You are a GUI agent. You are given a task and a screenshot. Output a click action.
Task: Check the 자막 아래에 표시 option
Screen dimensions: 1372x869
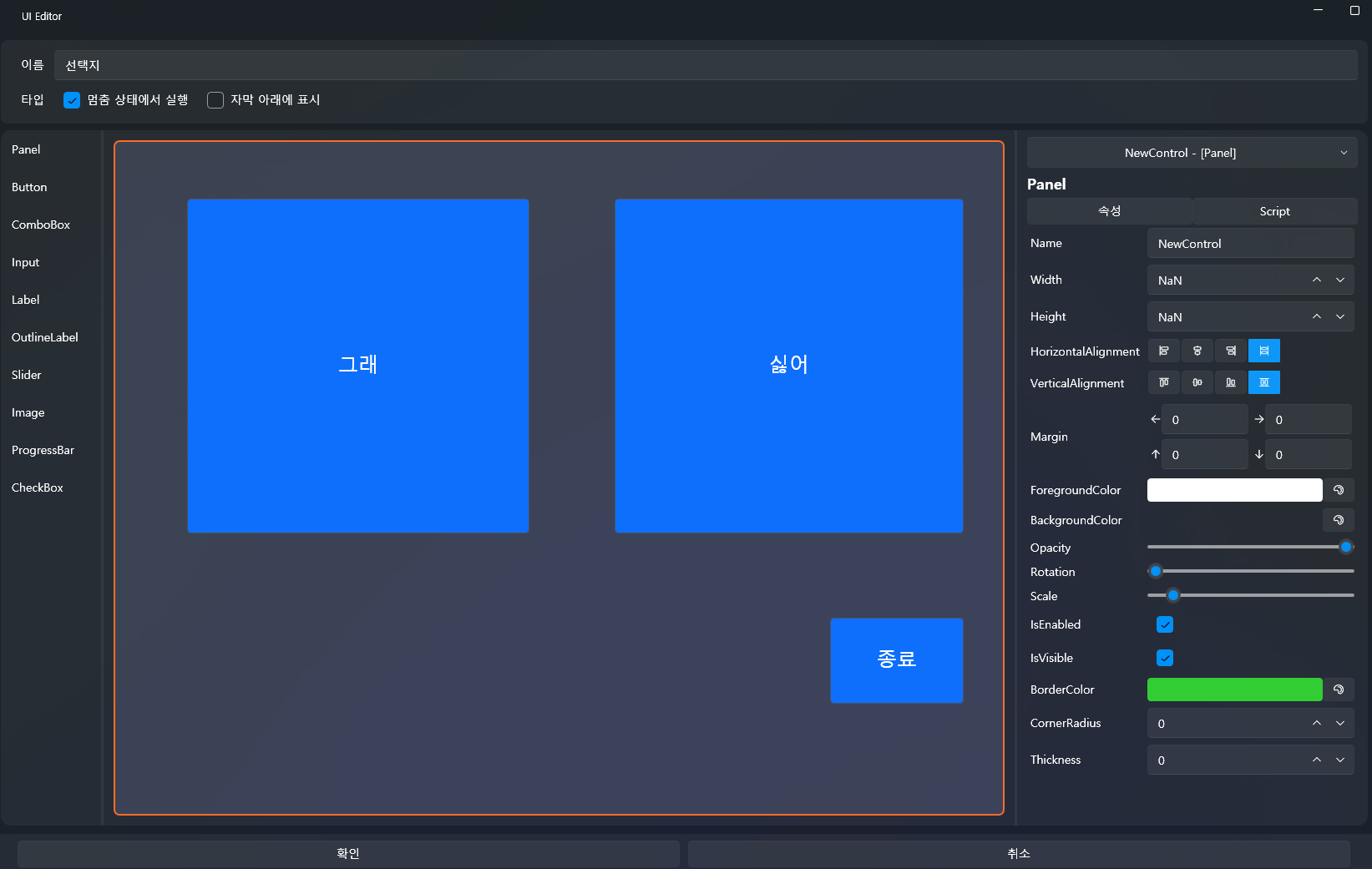[215, 99]
